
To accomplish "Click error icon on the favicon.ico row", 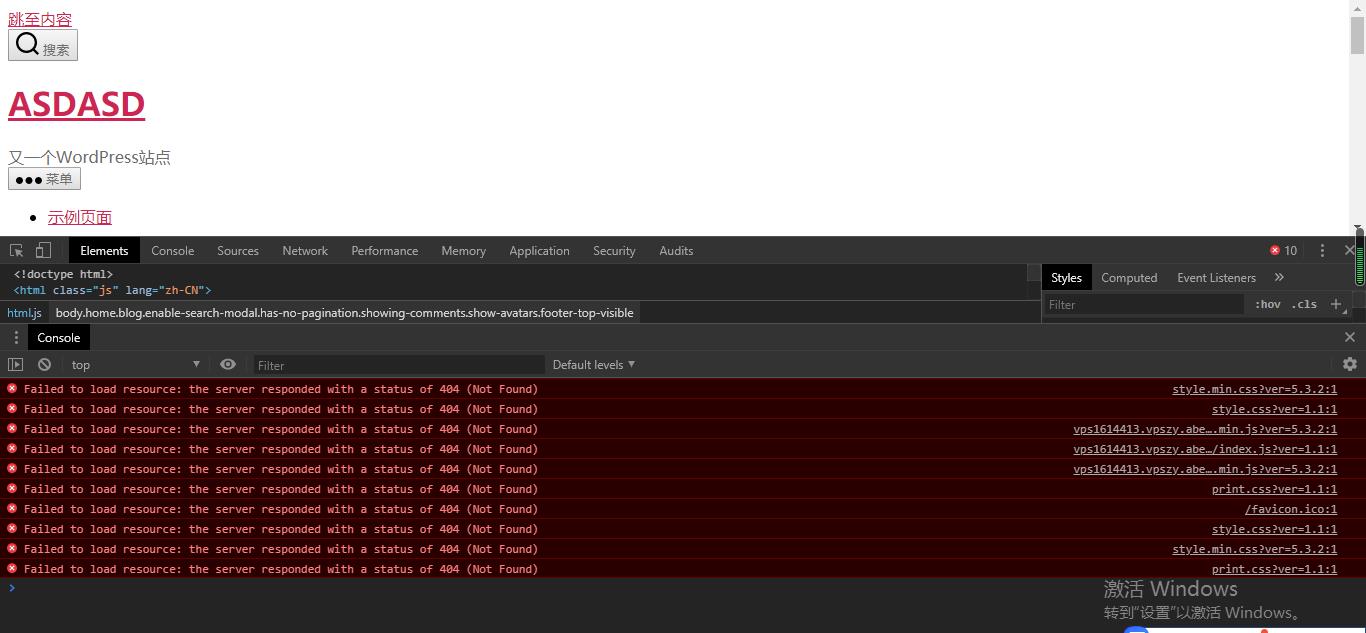I will 12,508.
